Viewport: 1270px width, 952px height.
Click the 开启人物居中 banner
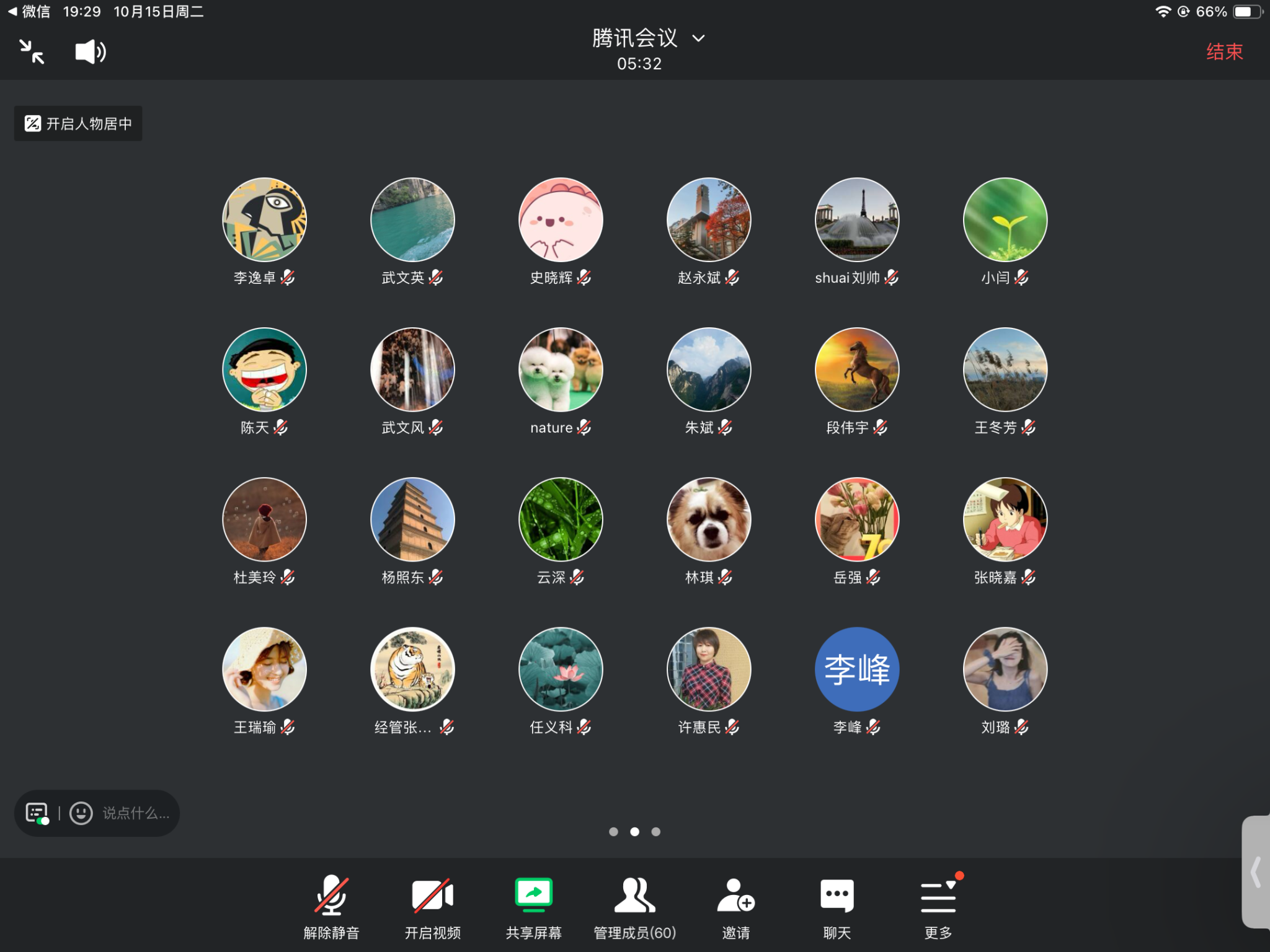pos(78,123)
